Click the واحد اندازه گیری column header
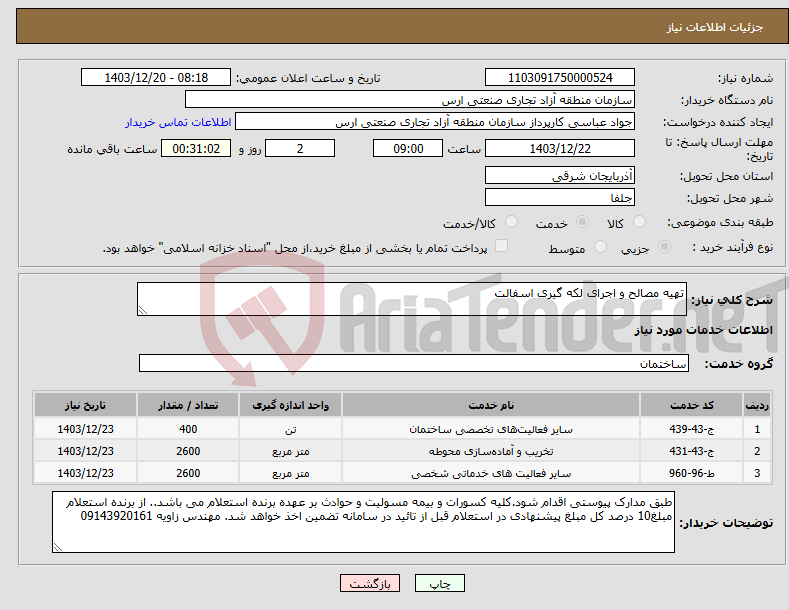 (290, 405)
